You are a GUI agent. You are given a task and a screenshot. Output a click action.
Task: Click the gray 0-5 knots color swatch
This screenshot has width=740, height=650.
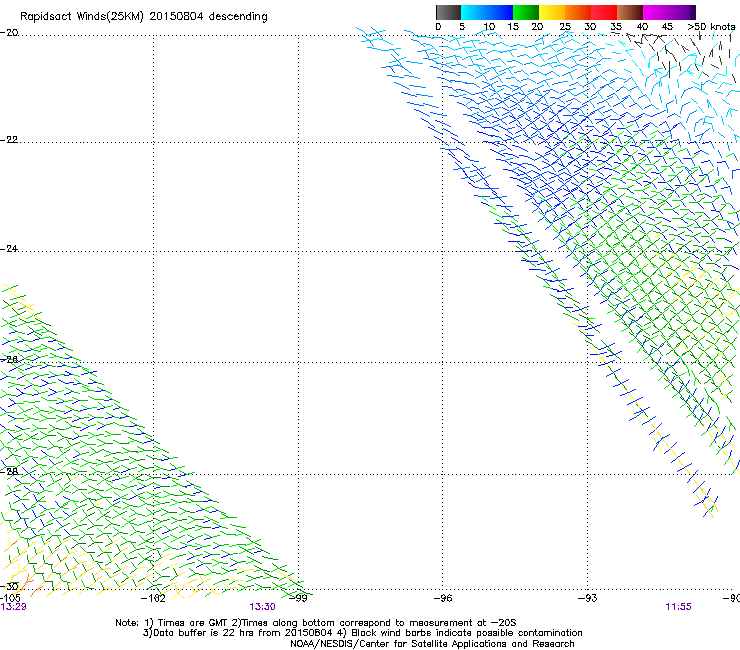pos(448,12)
